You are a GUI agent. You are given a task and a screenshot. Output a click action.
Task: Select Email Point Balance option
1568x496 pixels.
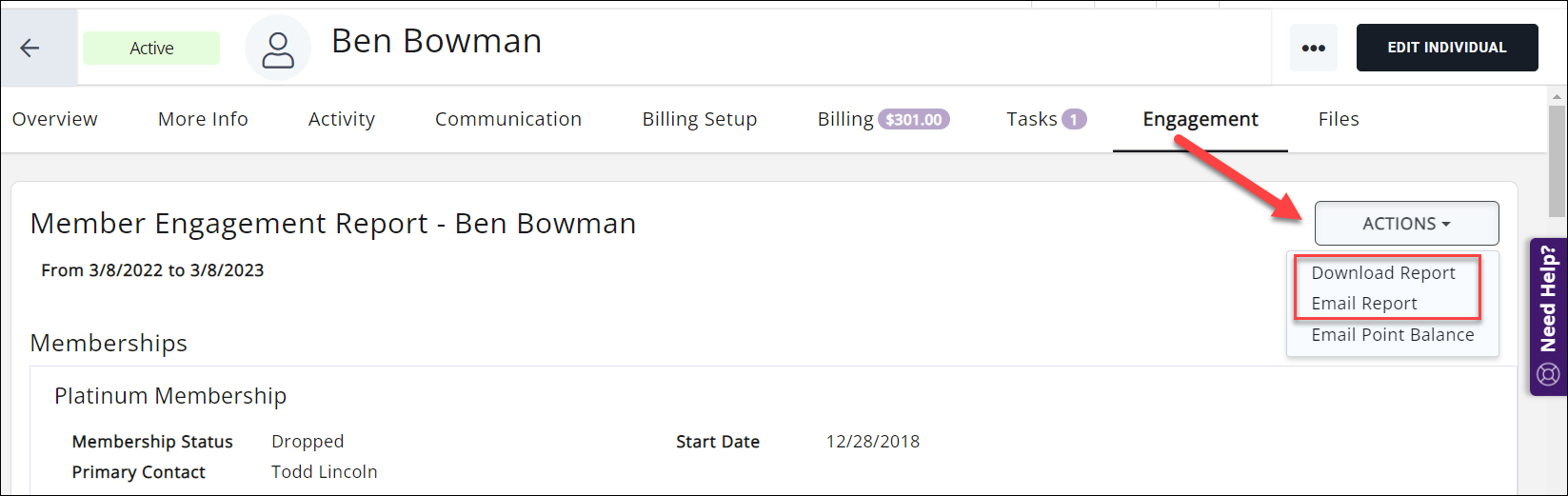click(x=1392, y=335)
